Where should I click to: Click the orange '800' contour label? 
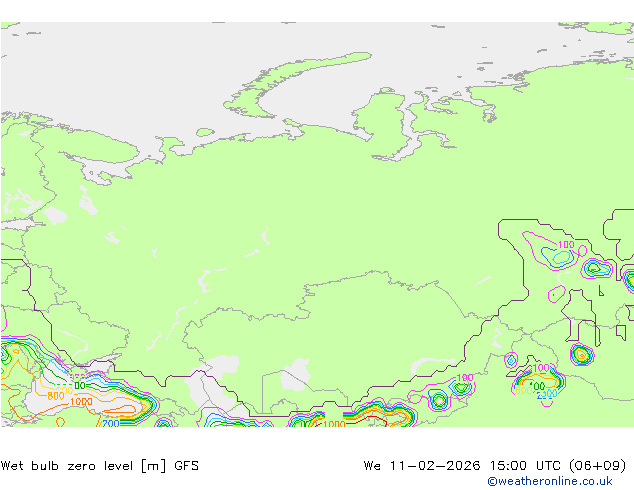pos(55,396)
